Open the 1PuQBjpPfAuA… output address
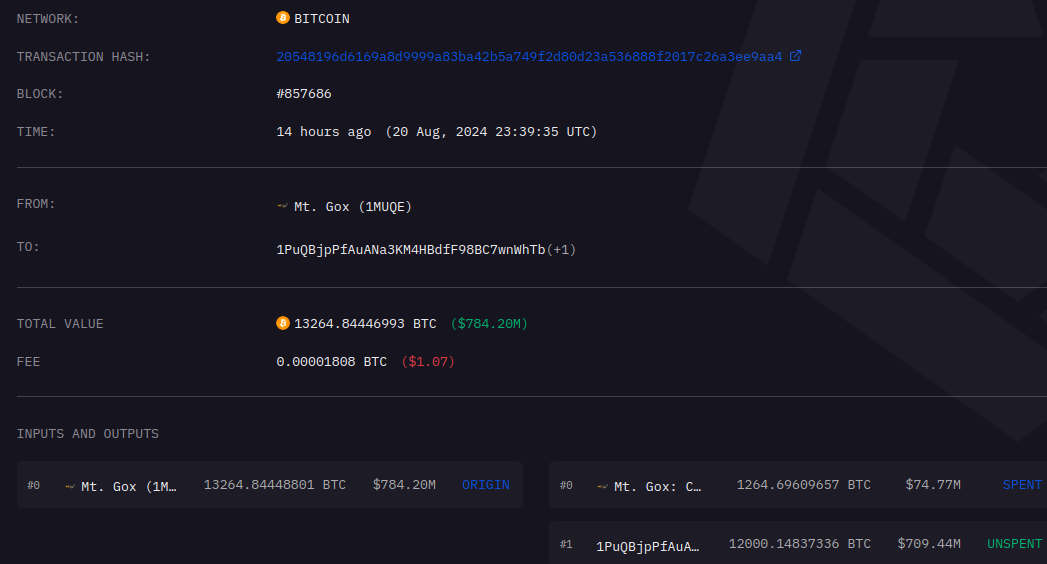The image size is (1047, 564). pyautogui.click(x=648, y=546)
